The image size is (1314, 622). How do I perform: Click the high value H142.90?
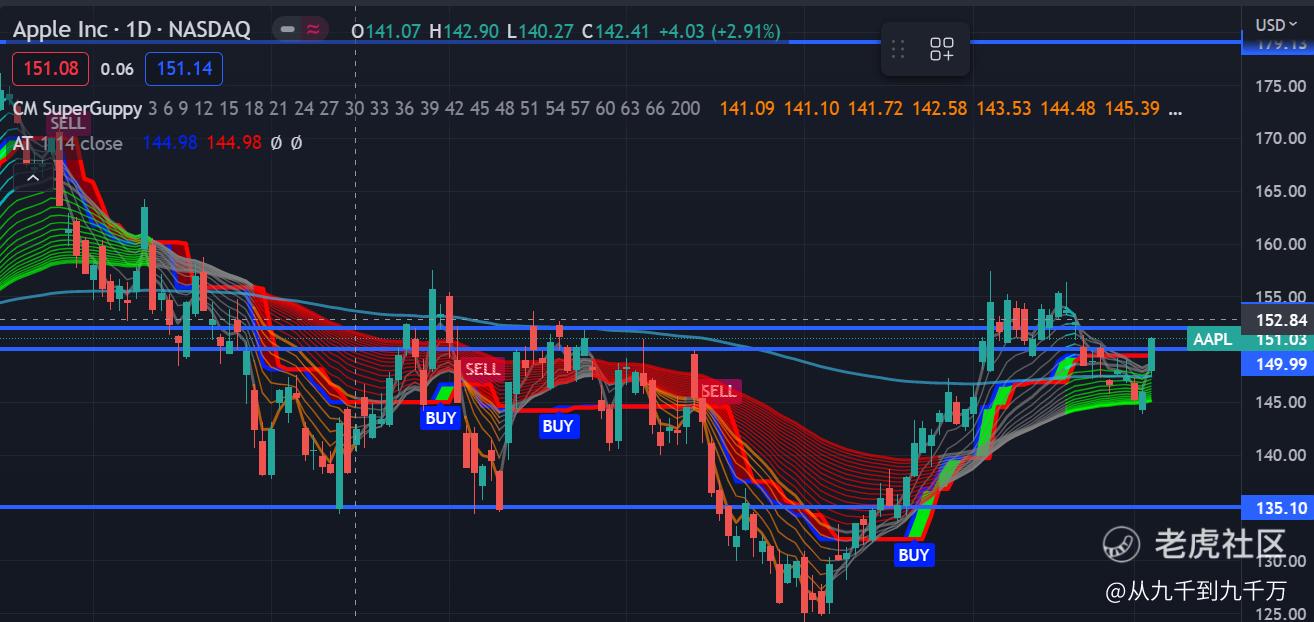464,31
